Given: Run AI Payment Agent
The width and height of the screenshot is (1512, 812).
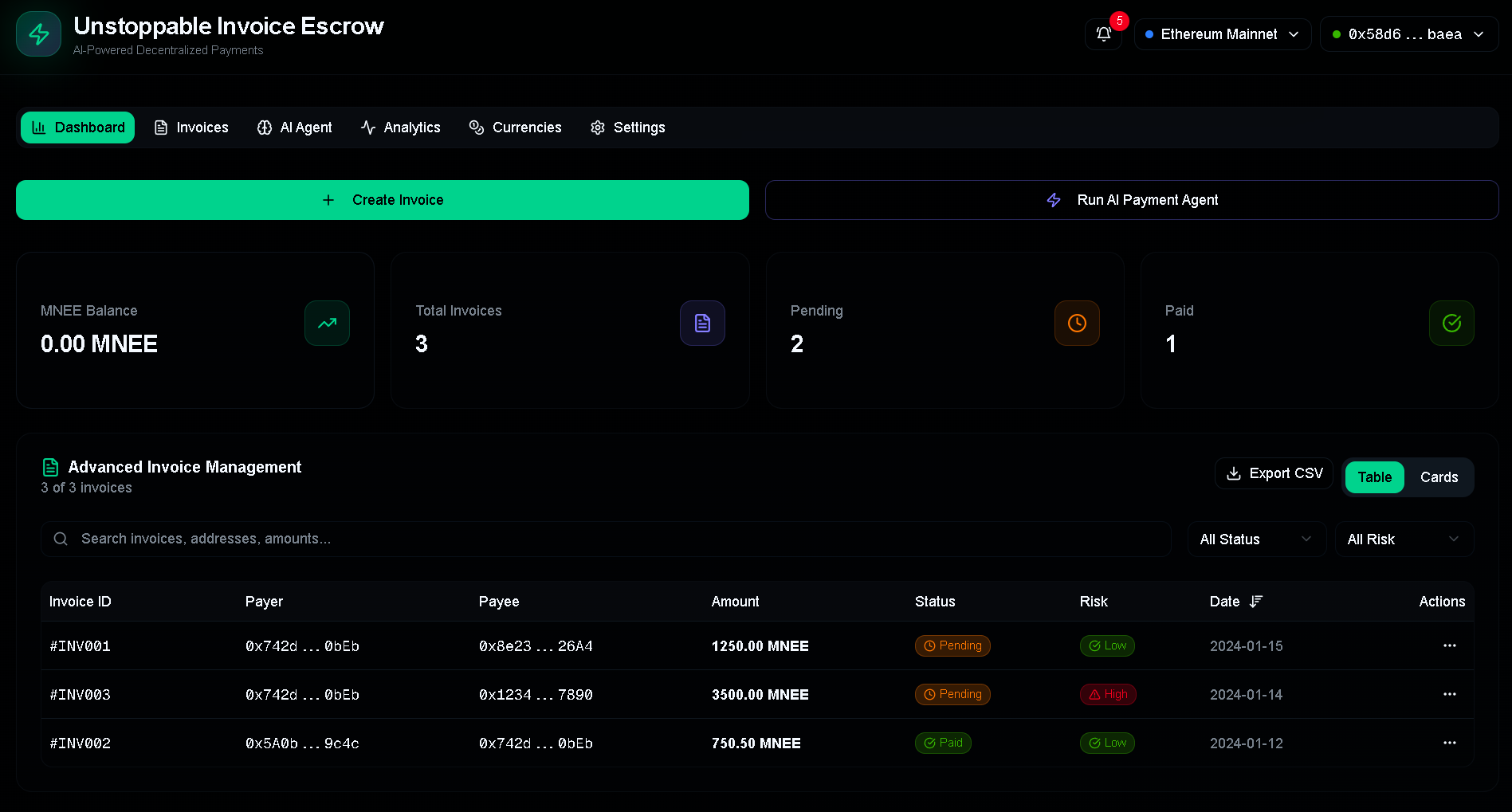Looking at the screenshot, I should pos(1132,200).
